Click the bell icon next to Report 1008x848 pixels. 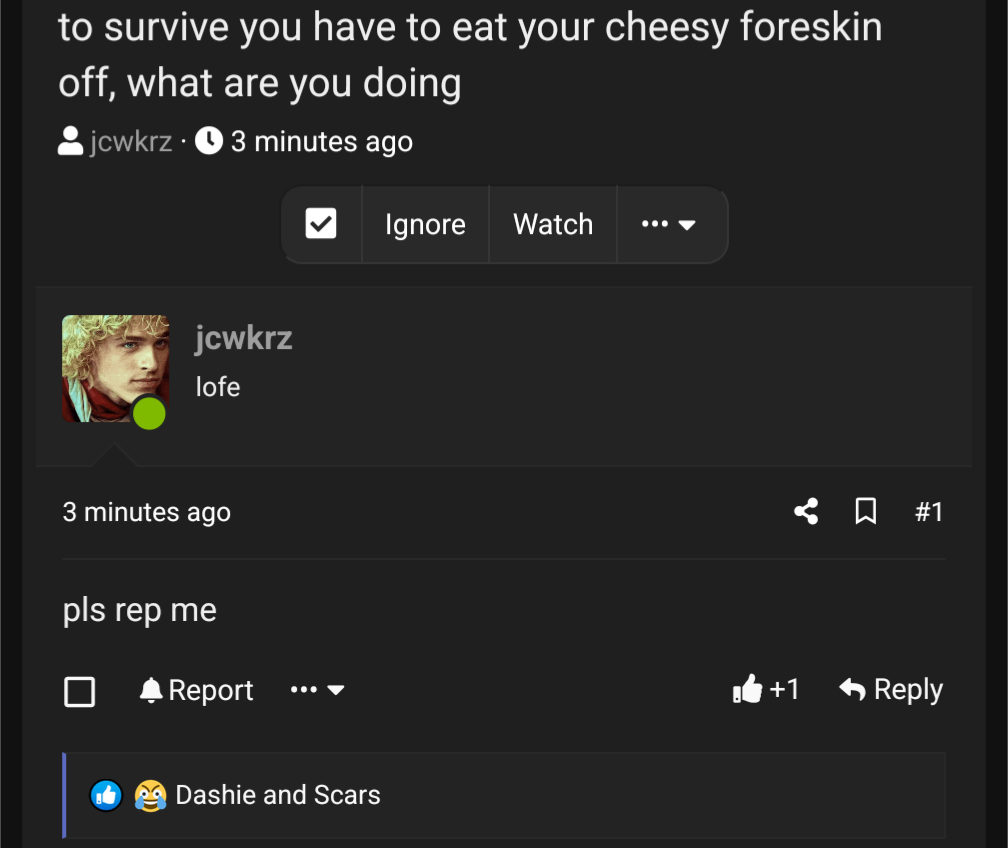149,689
